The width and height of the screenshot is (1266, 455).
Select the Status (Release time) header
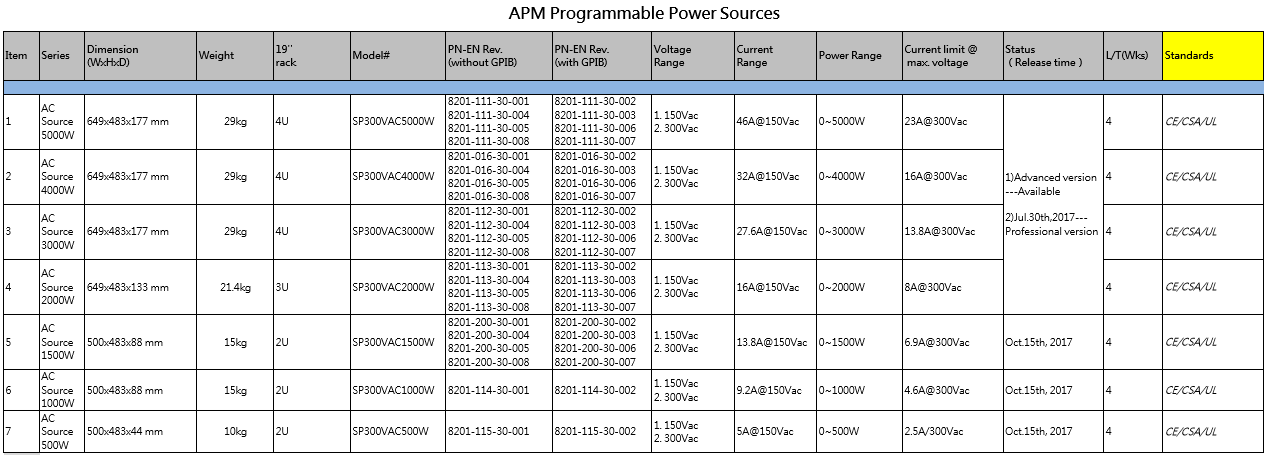(1053, 56)
